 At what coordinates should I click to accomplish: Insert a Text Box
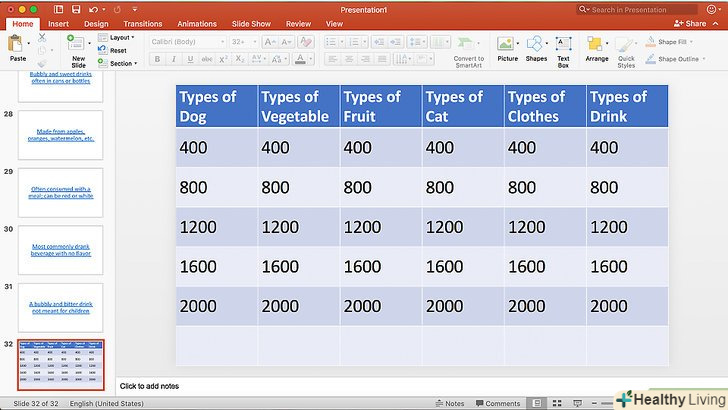pos(563,46)
